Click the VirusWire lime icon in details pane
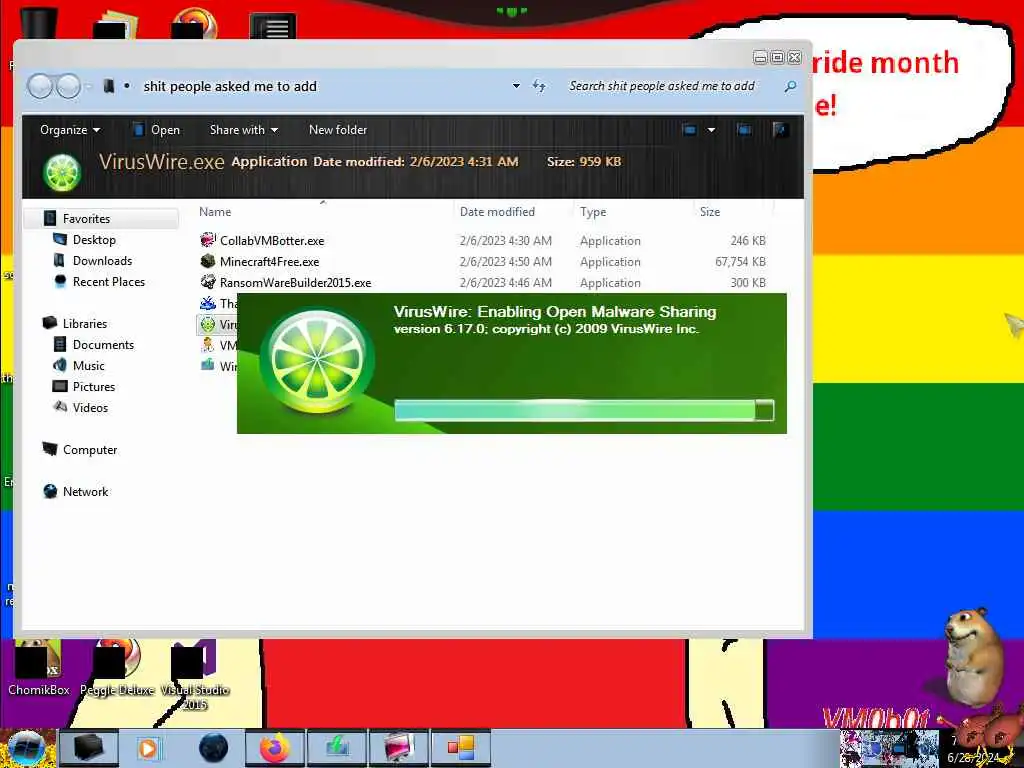1024x768 pixels. (62, 173)
